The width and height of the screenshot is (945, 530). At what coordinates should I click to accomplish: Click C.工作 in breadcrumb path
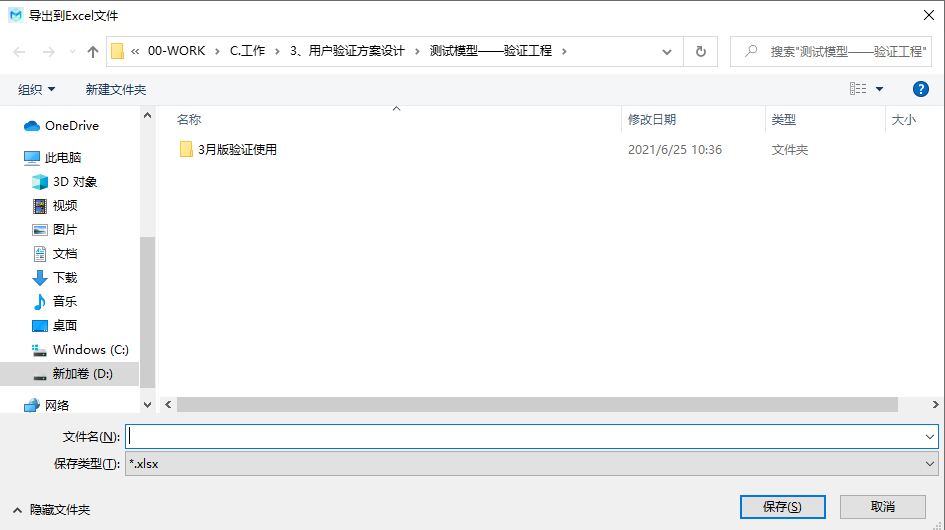pos(248,51)
